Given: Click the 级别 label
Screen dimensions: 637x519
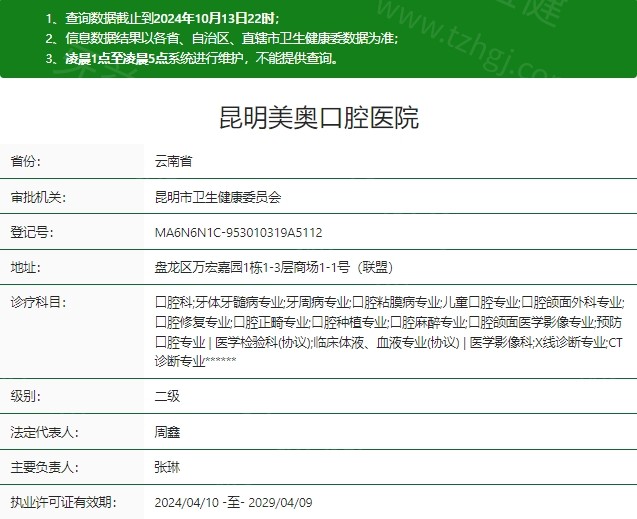Looking at the screenshot, I should tap(26, 396).
